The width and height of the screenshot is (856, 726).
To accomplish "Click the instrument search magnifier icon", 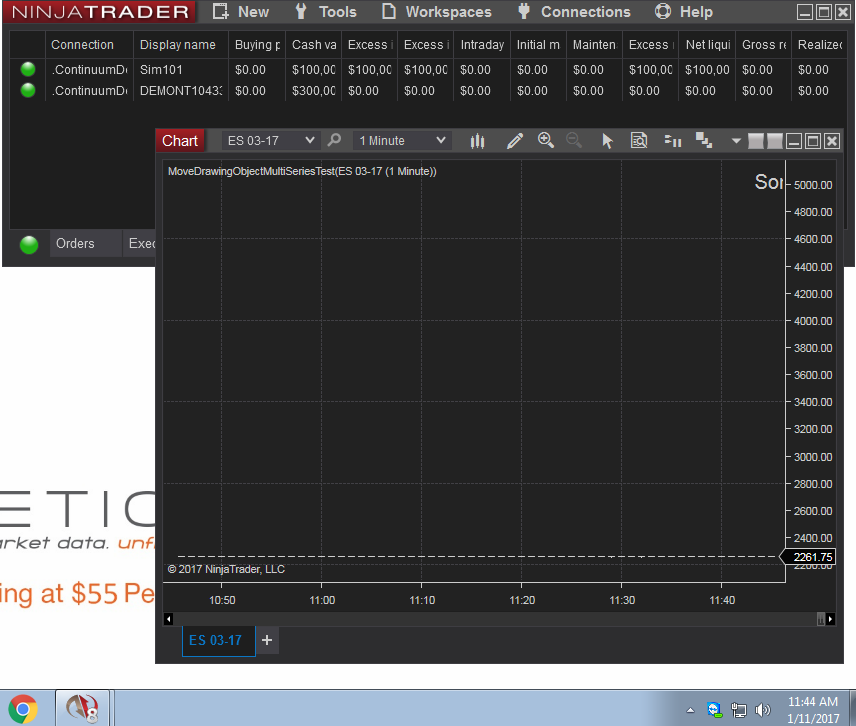I will point(334,140).
